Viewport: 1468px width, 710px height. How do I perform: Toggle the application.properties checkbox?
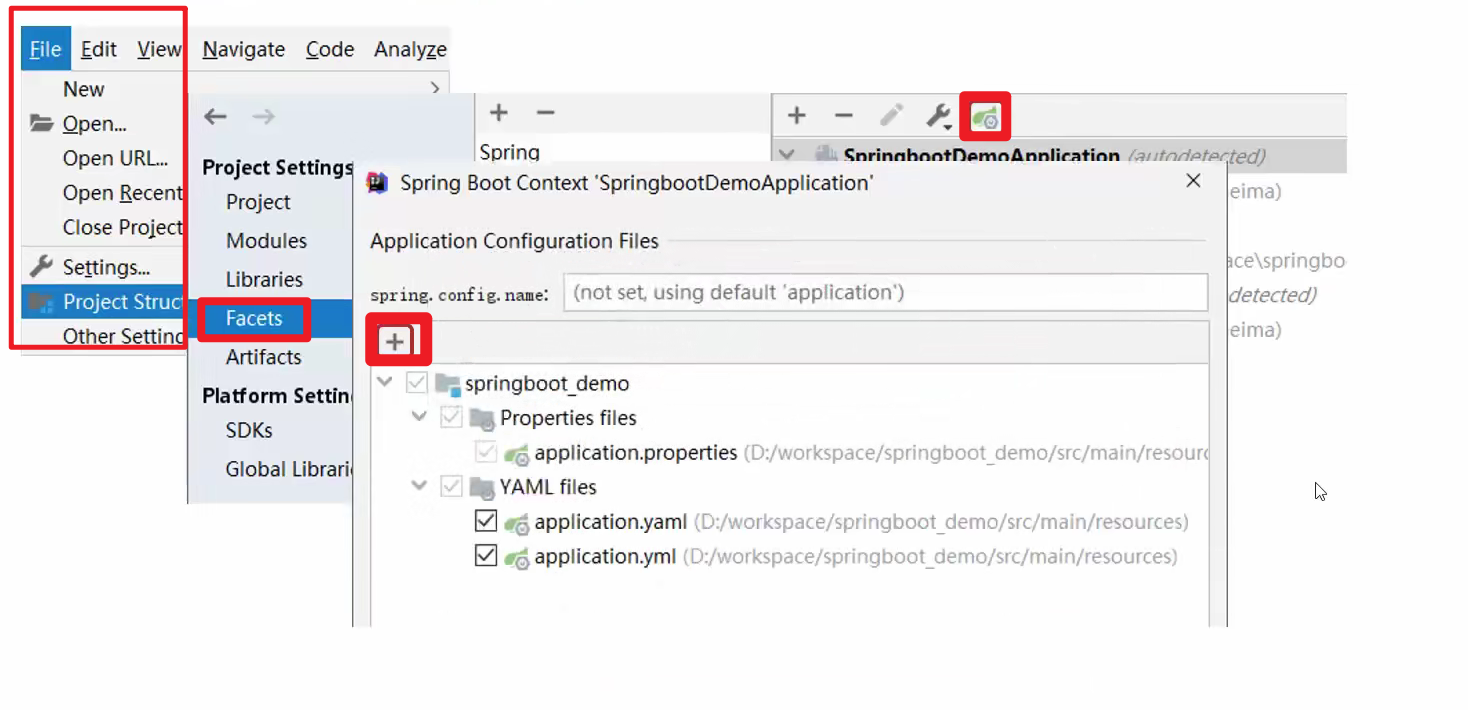pyautogui.click(x=486, y=452)
